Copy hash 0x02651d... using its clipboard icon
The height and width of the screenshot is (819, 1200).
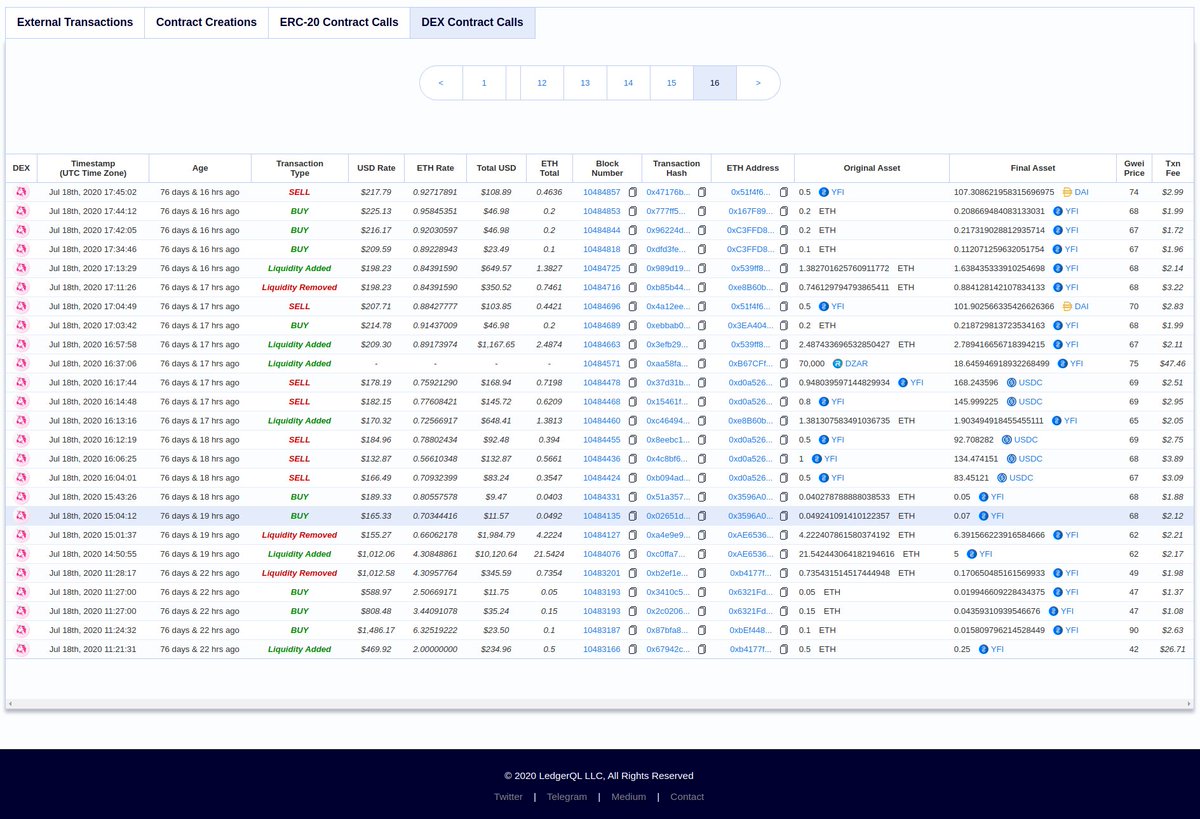[x=702, y=516]
